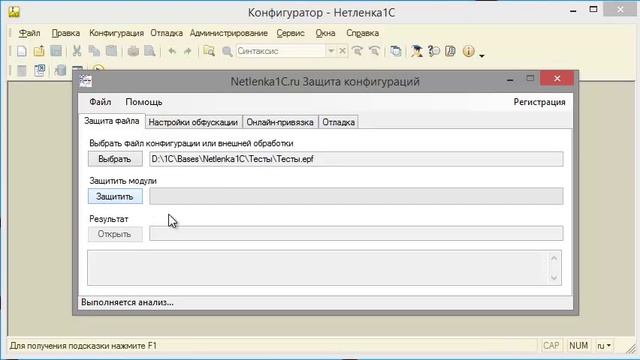Open a file with the folder icon
Screen dimensions: 640x360
click(x=39, y=51)
